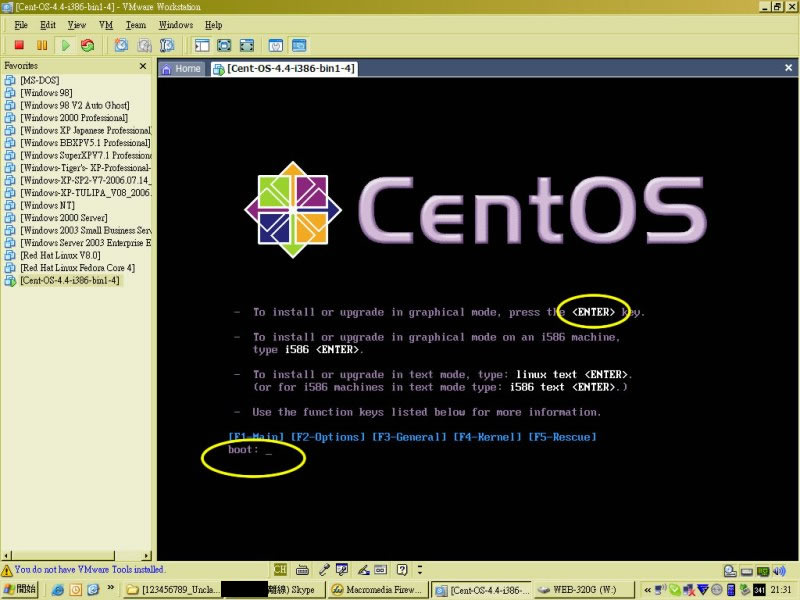Click the Quick Switch mode toolbar icon

224,45
